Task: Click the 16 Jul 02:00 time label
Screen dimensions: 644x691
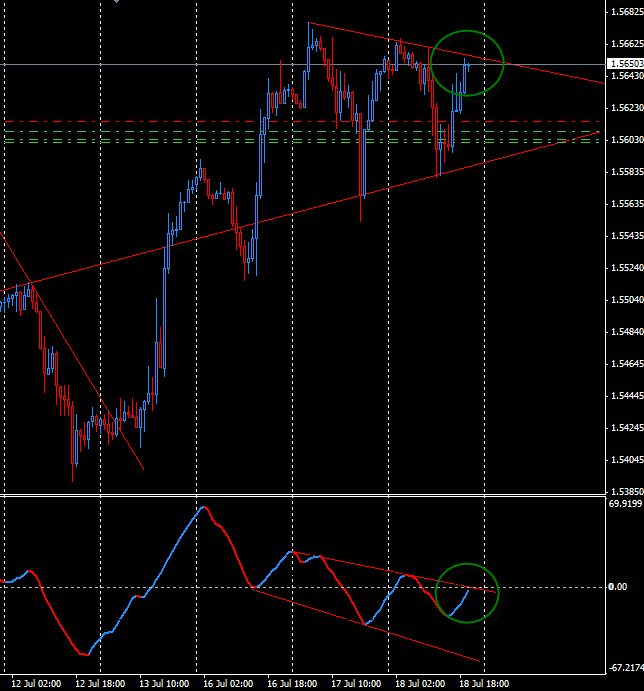Action: tap(228, 684)
